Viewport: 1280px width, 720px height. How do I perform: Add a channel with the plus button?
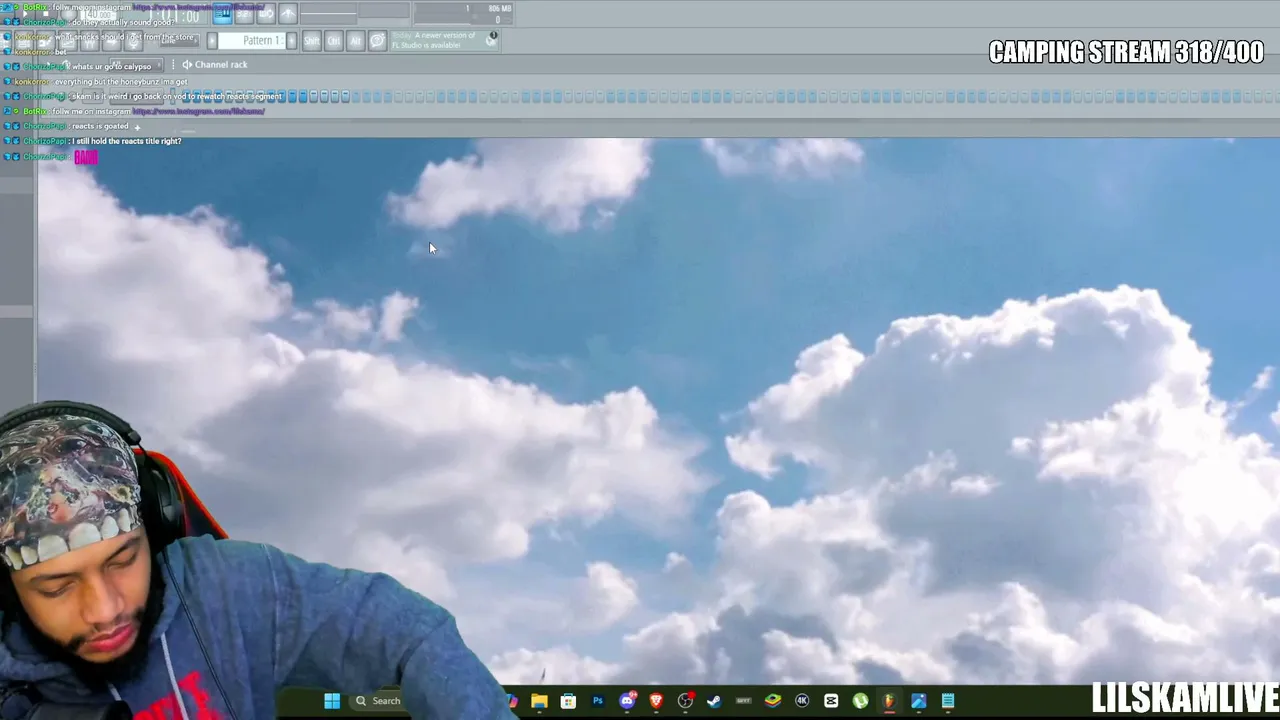pos(137,127)
